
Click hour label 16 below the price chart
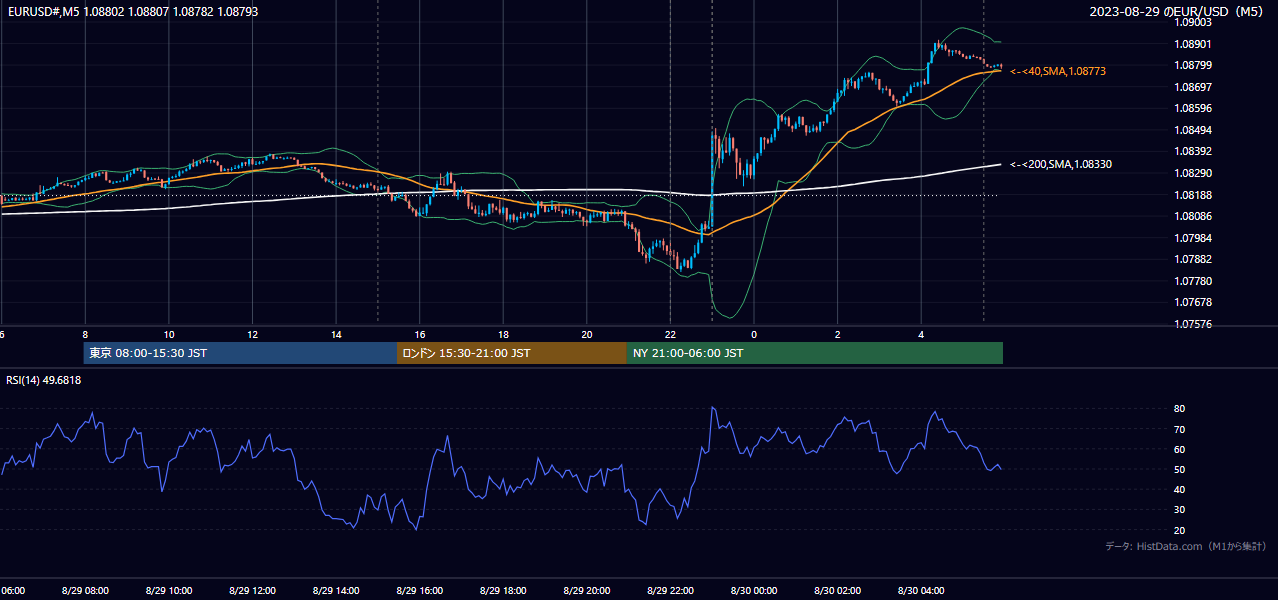click(420, 335)
